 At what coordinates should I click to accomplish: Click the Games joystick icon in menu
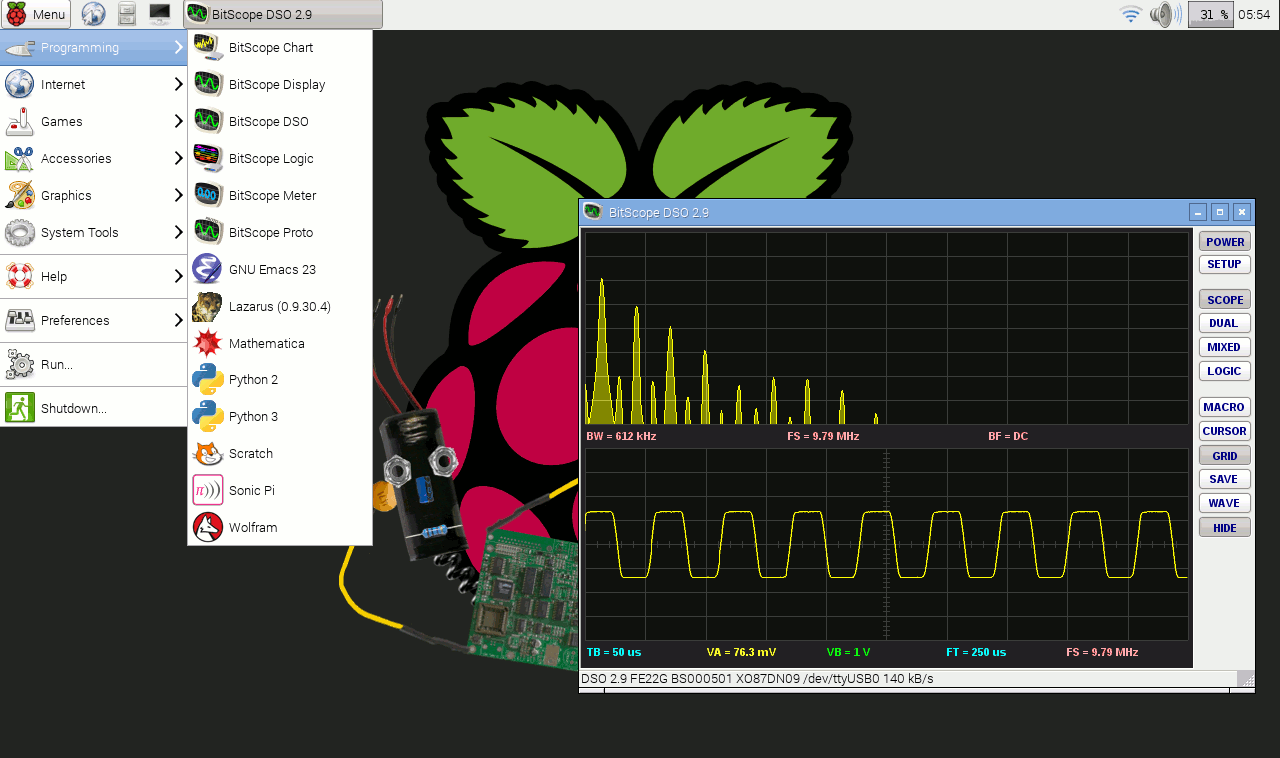click(x=20, y=121)
